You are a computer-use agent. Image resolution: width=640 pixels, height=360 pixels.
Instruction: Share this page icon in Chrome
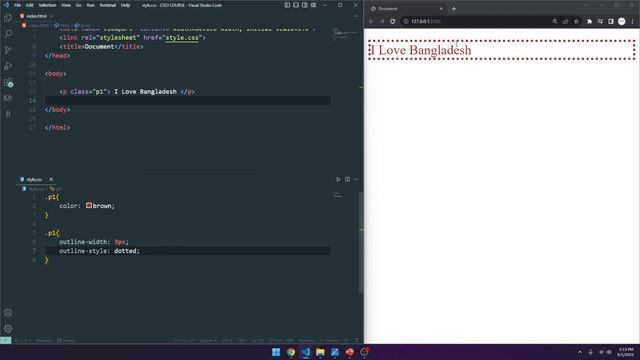point(565,21)
